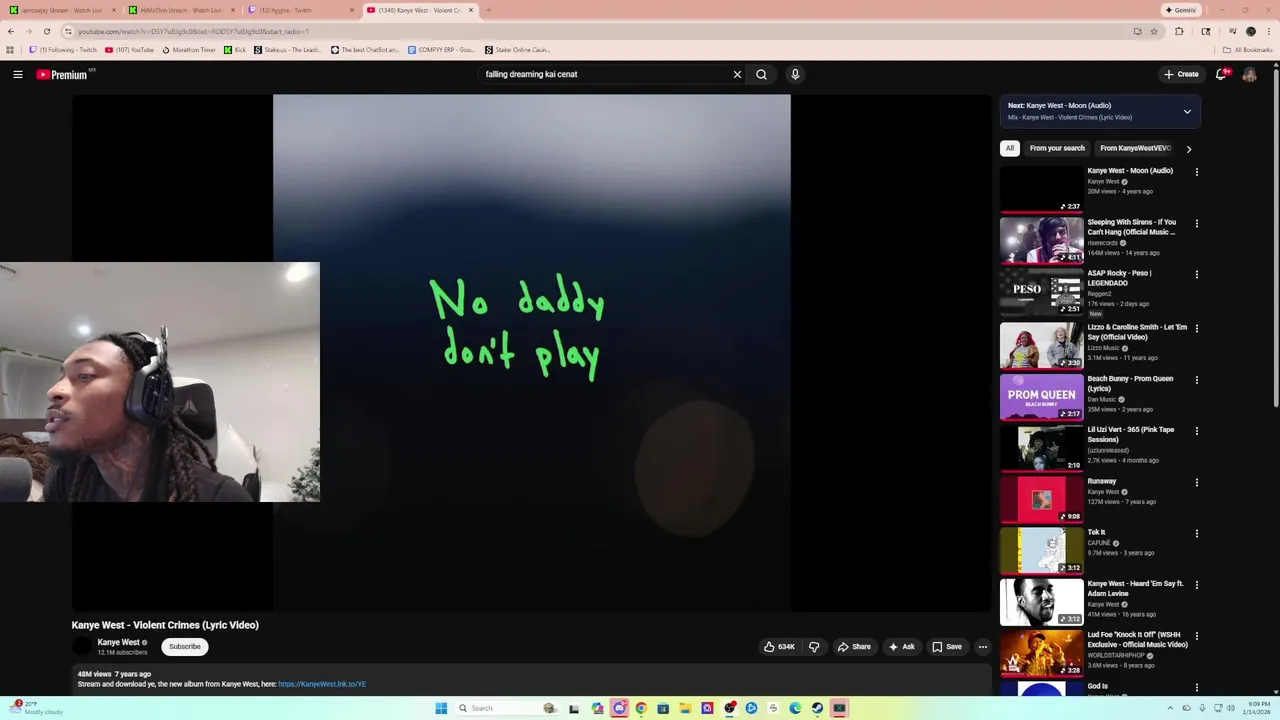The image size is (1280, 720).
Task: Open options menu for Runaway video
Action: pyautogui.click(x=1196, y=483)
